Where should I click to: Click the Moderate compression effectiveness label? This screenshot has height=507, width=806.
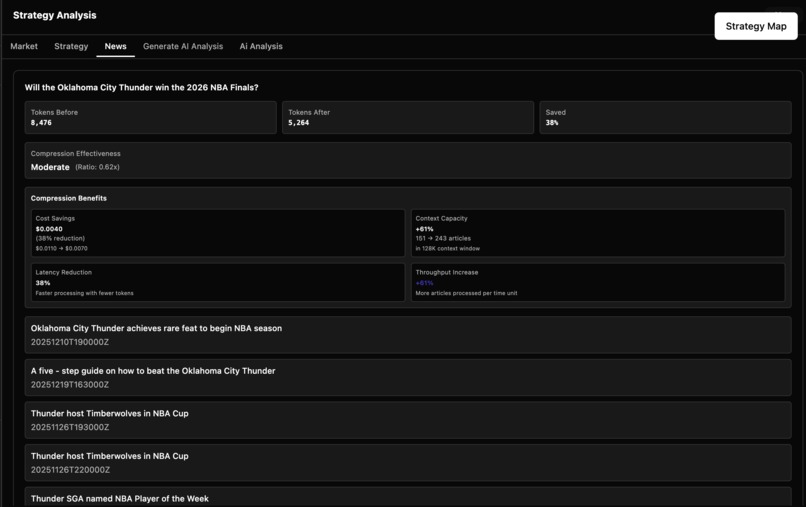point(50,167)
